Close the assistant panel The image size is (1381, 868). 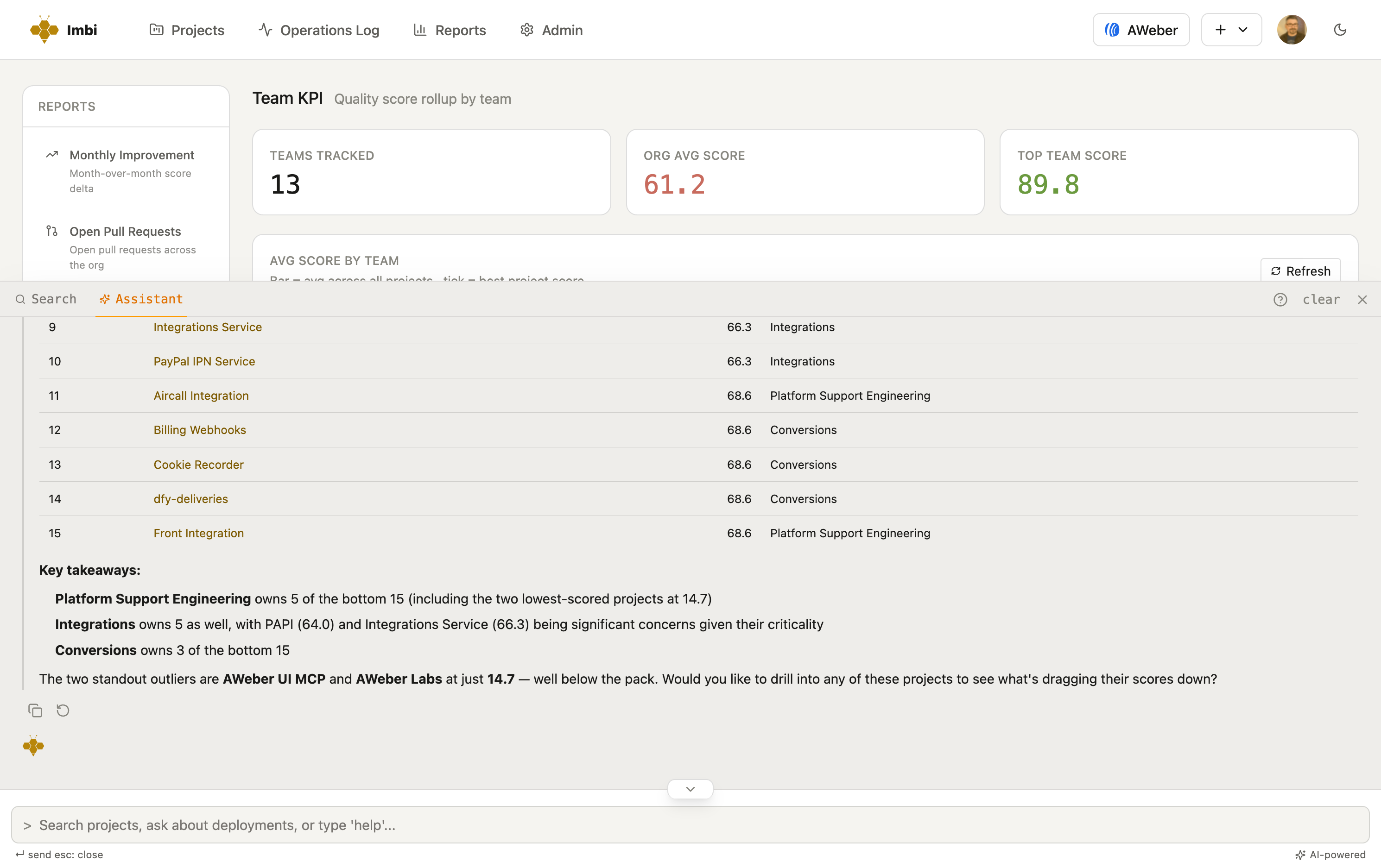pos(1362,299)
